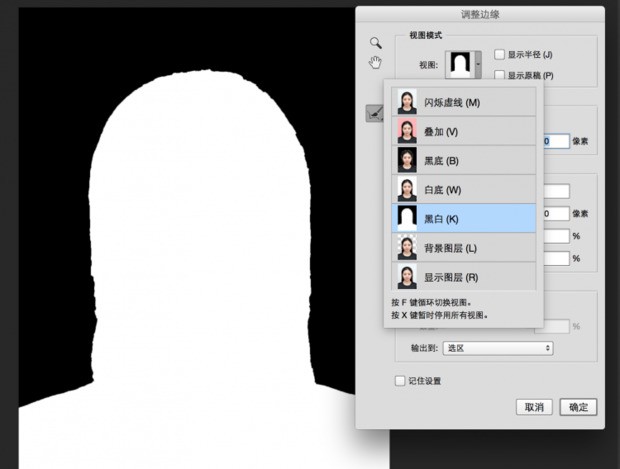Click the radius 像素 input field

(x=556, y=141)
